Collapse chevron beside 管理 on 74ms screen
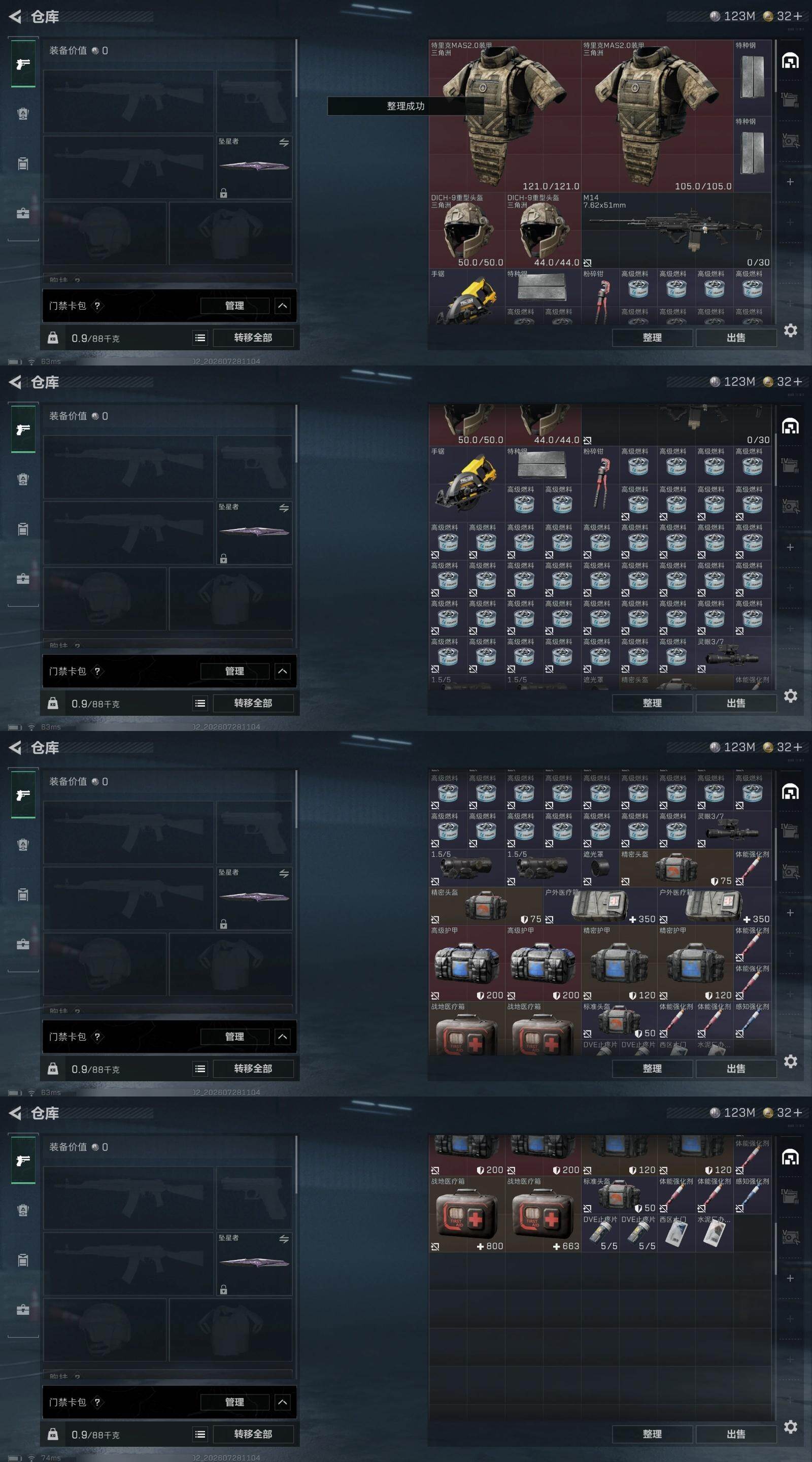The width and height of the screenshot is (812, 1462). pos(282,1402)
